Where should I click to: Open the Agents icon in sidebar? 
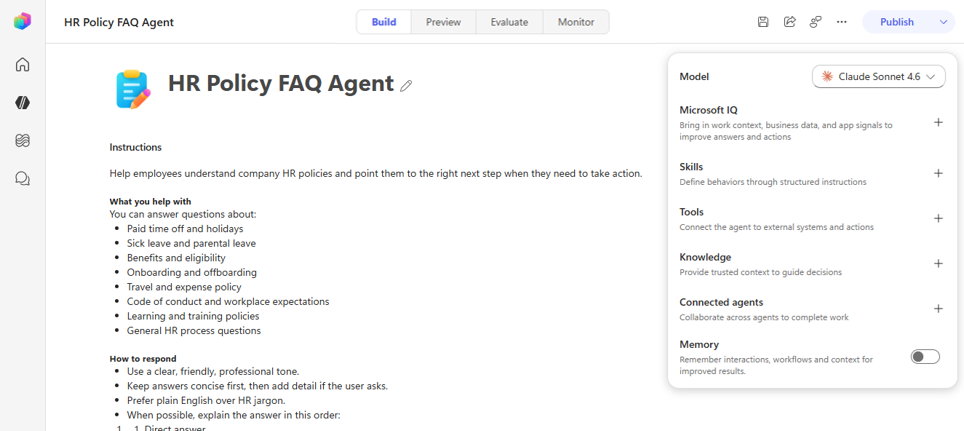coord(22,103)
